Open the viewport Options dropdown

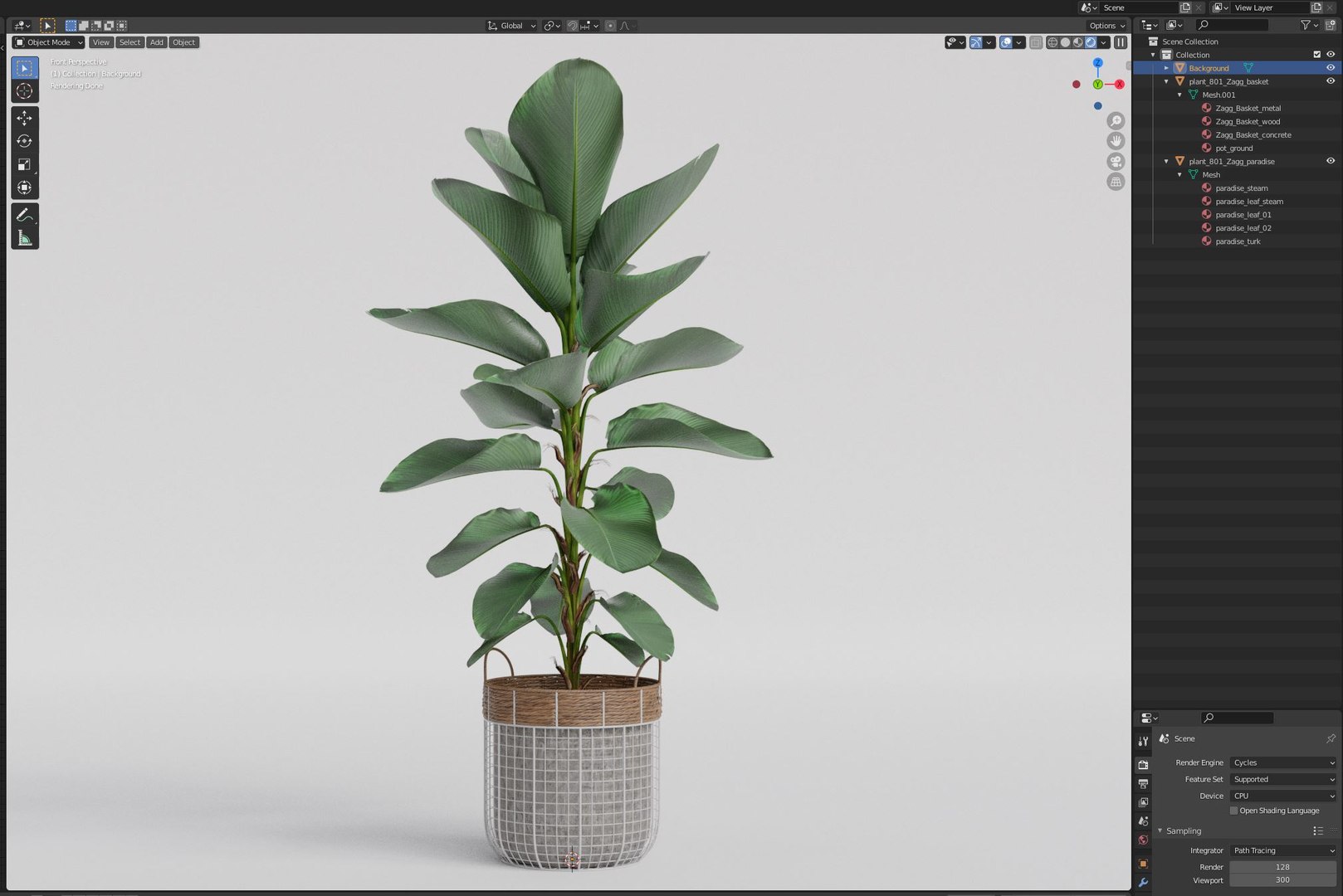pyautogui.click(x=1107, y=26)
